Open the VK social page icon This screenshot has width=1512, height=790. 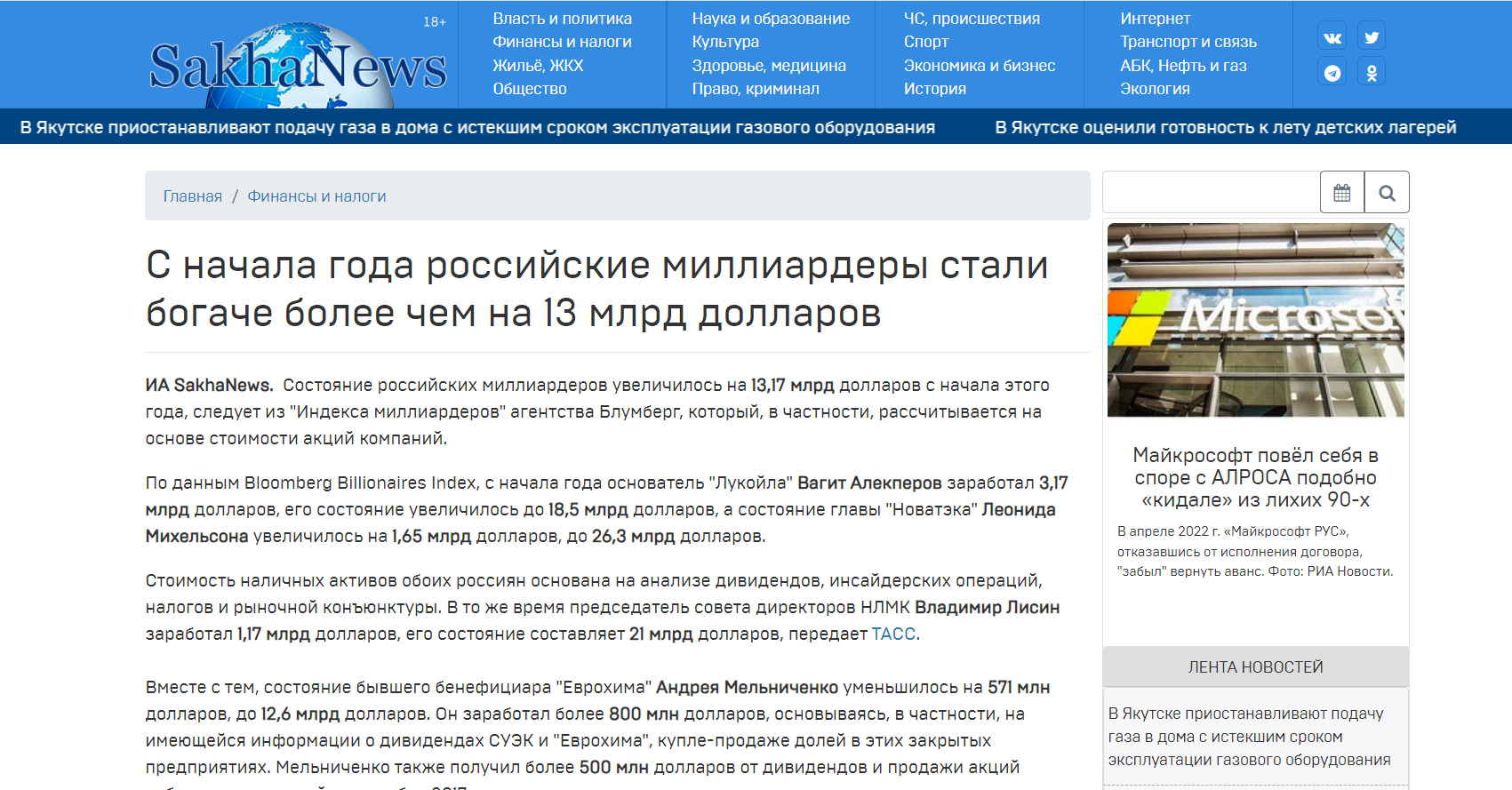(1332, 37)
